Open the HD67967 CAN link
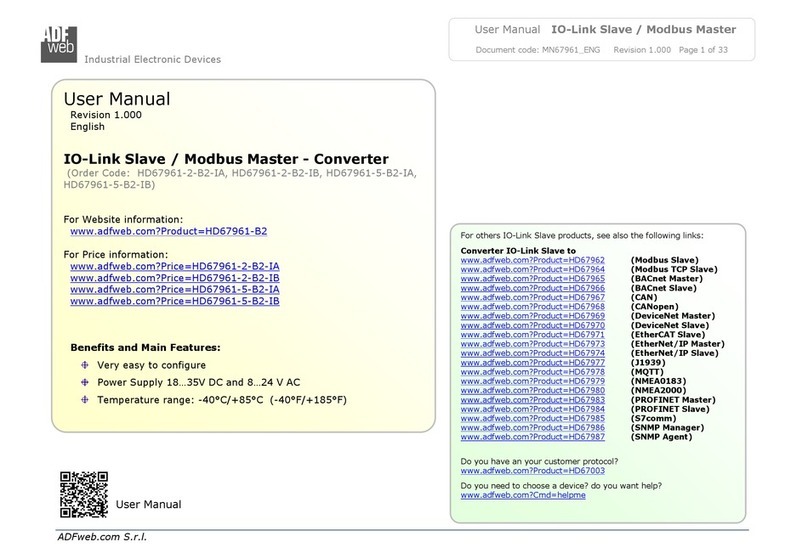This screenshot has height=559, width=808. (533, 297)
